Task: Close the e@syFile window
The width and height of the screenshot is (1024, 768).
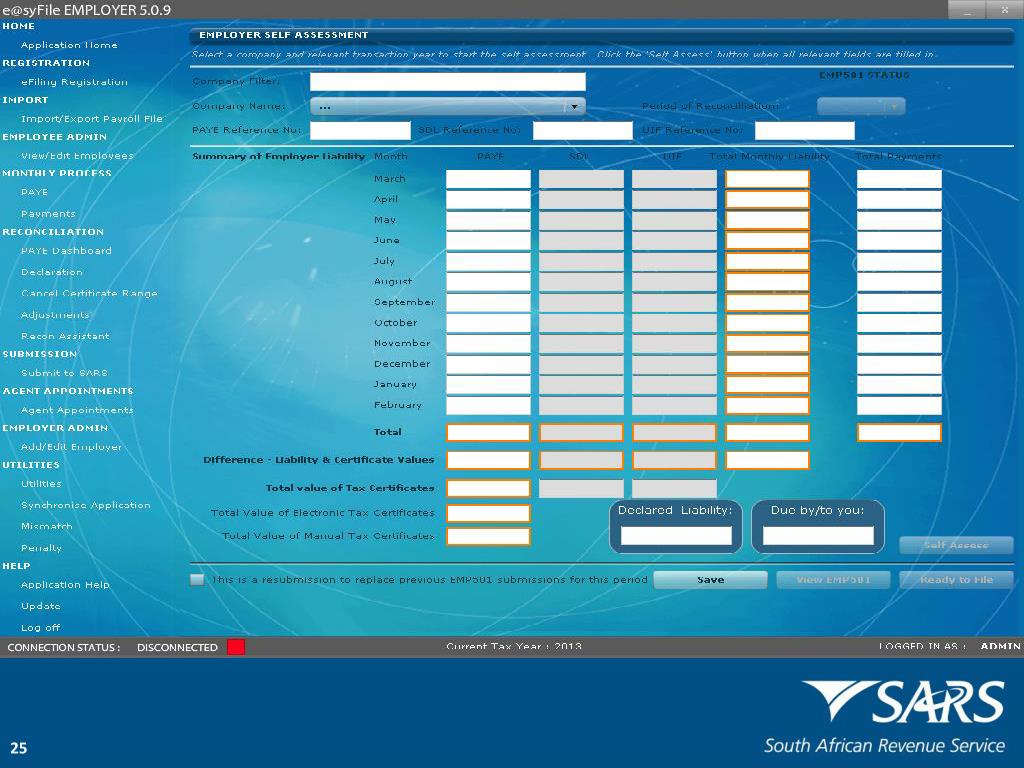Action: point(1006,10)
